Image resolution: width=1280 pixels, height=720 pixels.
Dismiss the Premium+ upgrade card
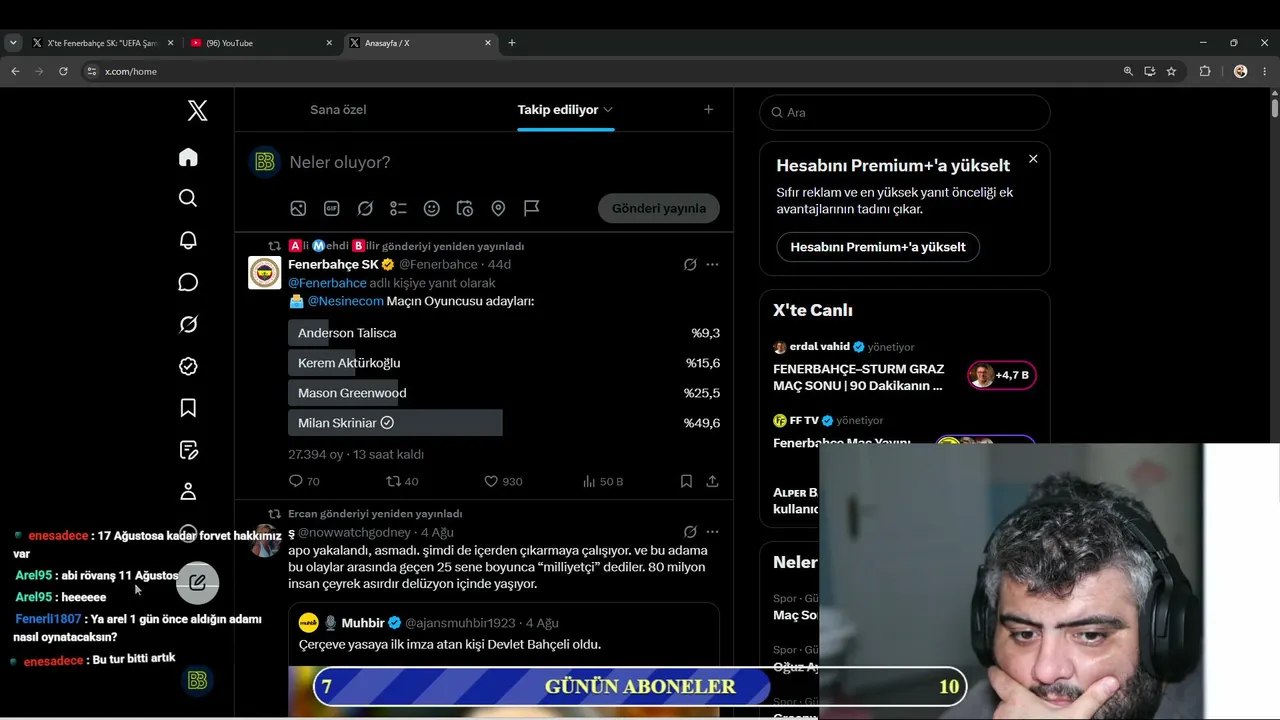click(x=1033, y=159)
